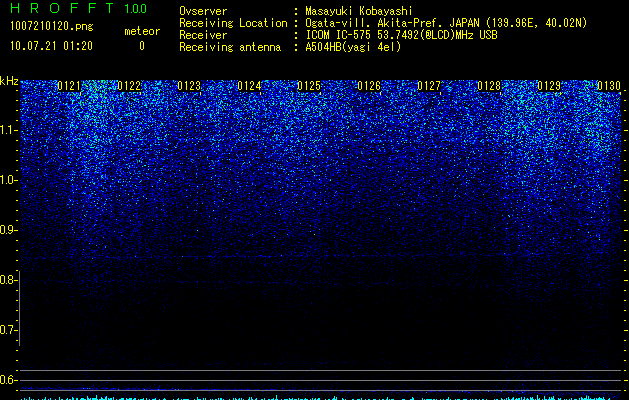Click the ICOM IC-575 receiver value
This screenshot has height=400, width=629.
pyautogui.click(x=401, y=35)
